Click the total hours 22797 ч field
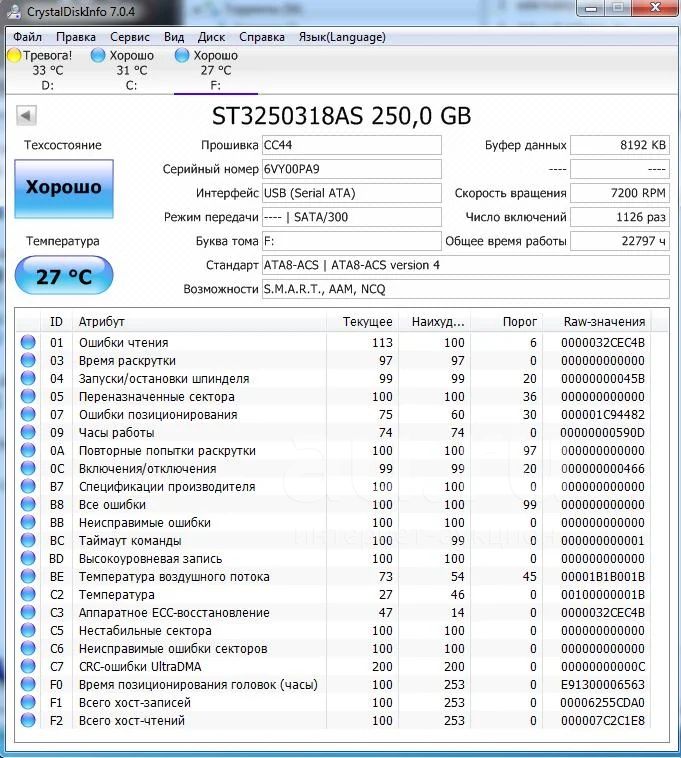Image resolution: width=681 pixels, height=758 pixels. (x=620, y=241)
